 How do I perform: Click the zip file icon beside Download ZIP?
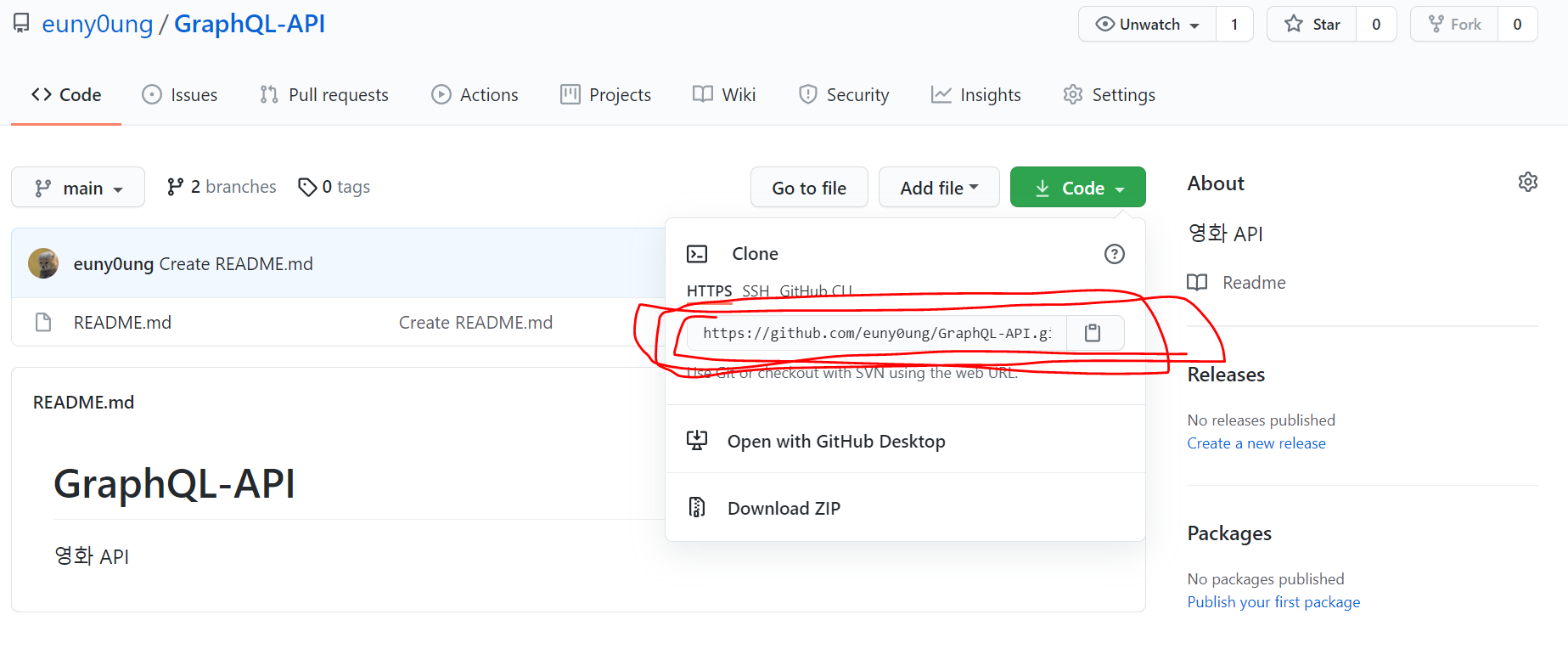[x=697, y=507]
